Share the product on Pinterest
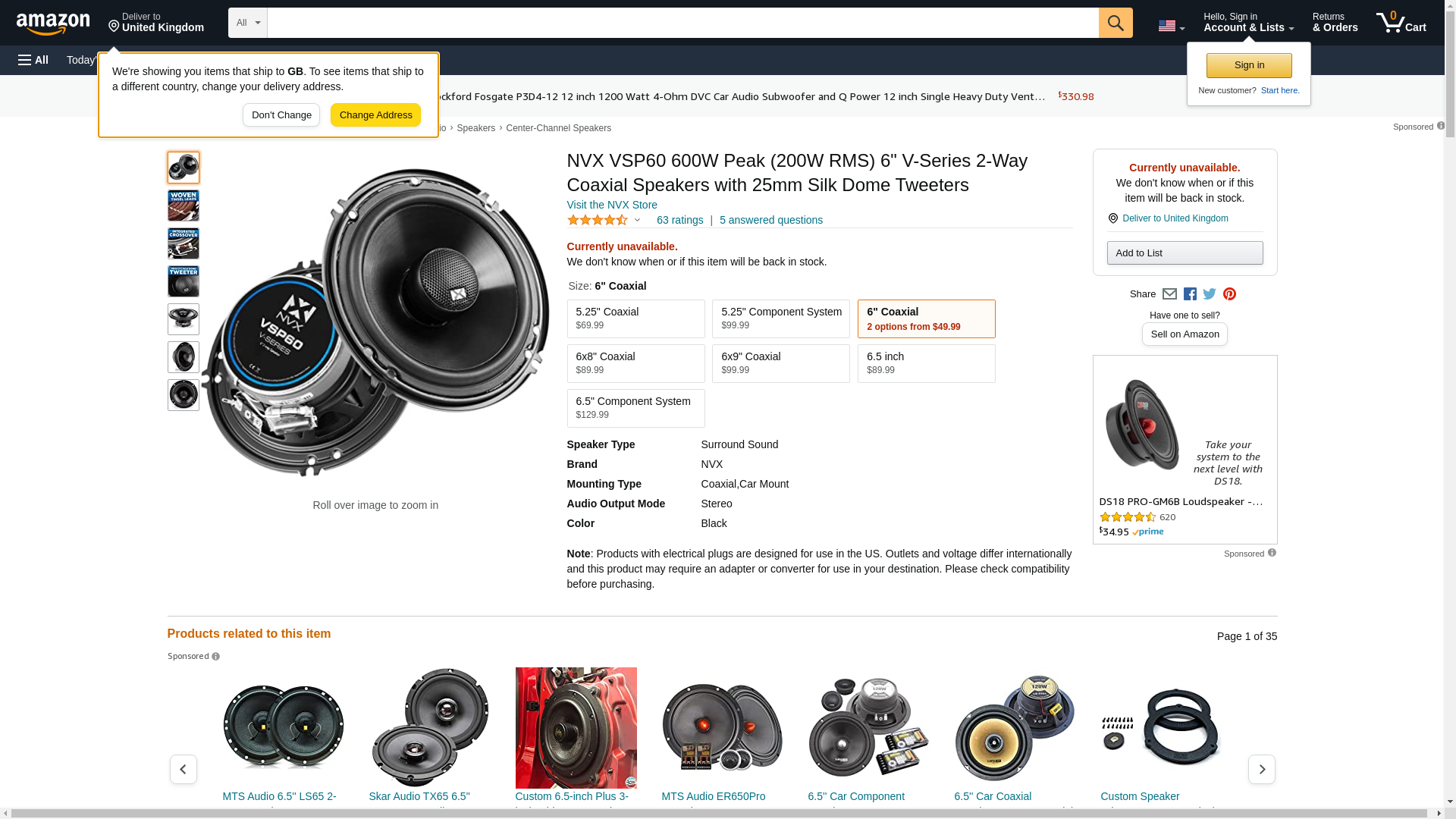The height and width of the screenshot is (819, 1456). 1229,294
